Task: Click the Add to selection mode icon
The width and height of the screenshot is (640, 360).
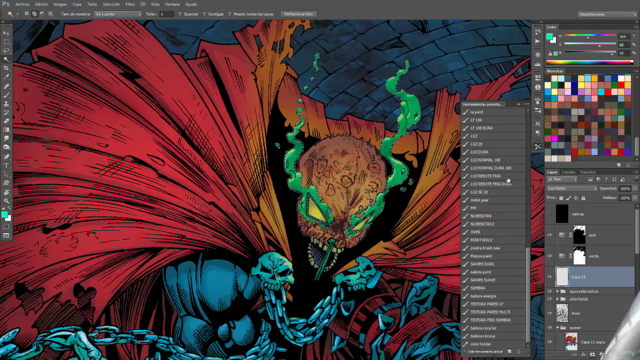Action: 34,14
